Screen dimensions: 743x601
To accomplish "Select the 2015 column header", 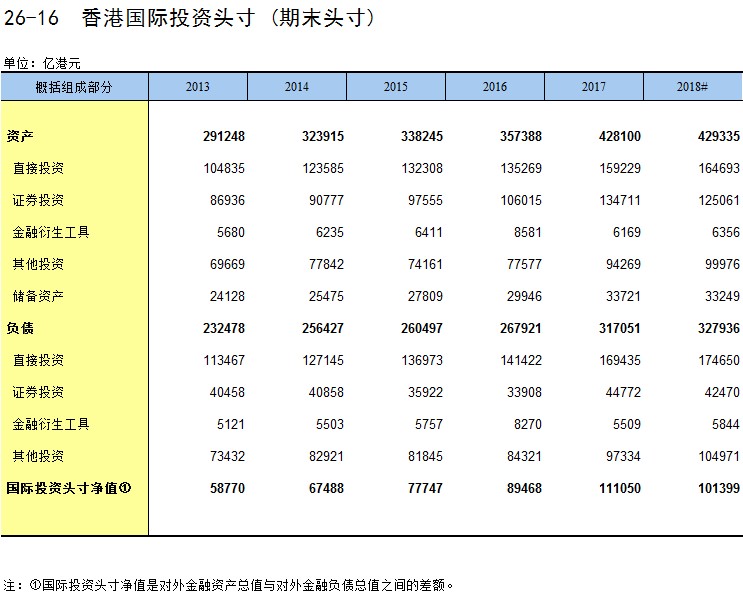I will (396, 87).
